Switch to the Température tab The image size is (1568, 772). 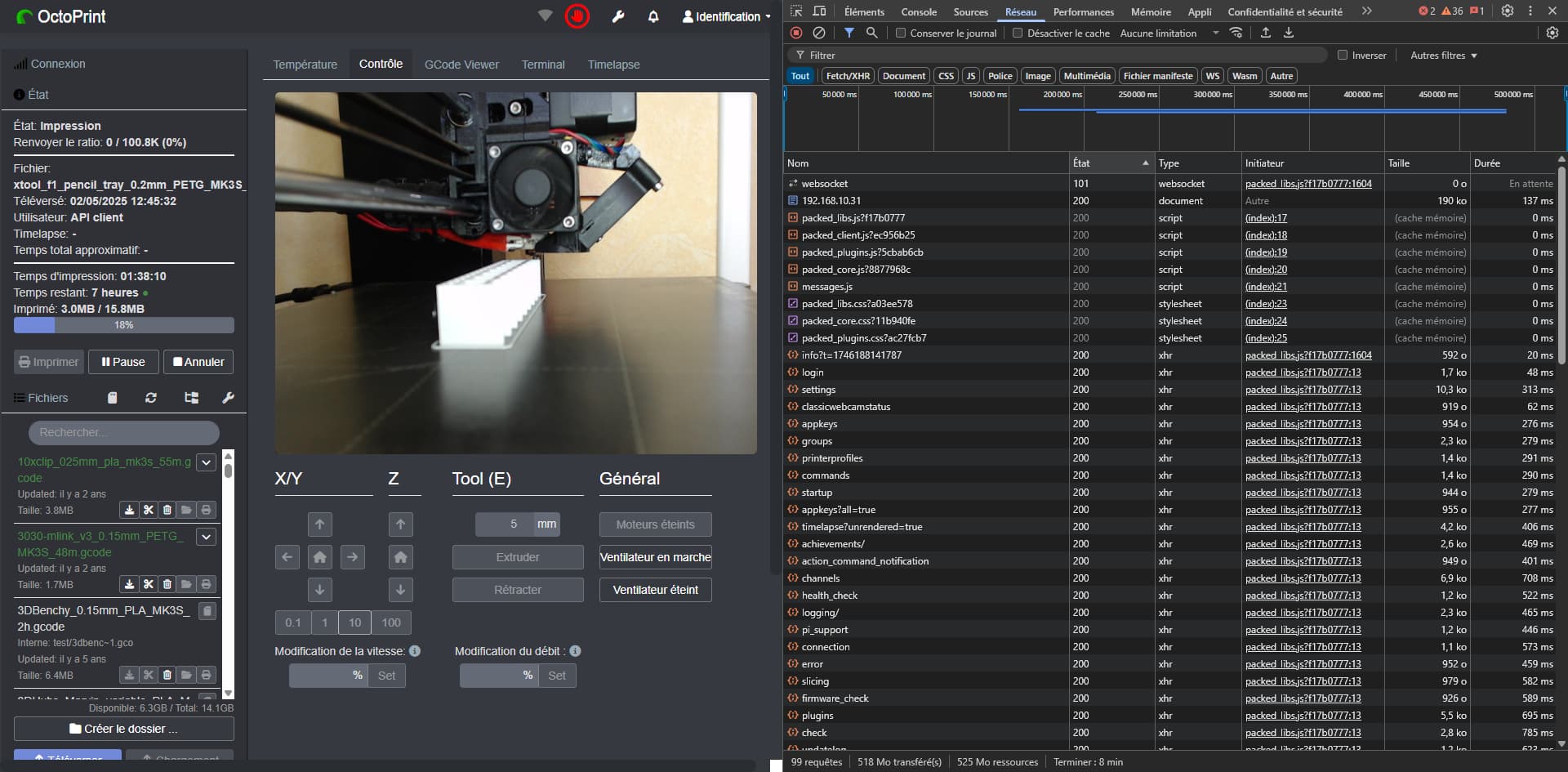[305, 65]
